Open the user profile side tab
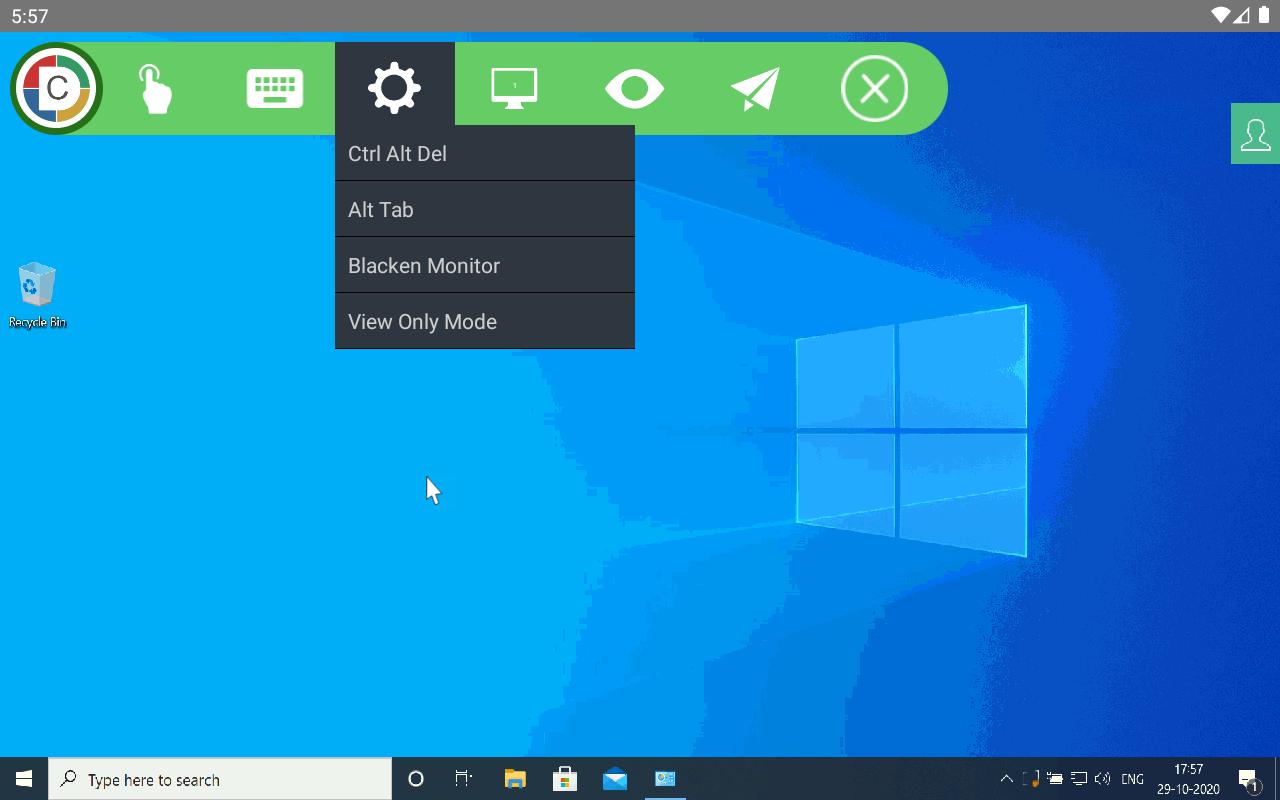The width and height of the screenshot is (1280, 800). (x=1255, y=133)
